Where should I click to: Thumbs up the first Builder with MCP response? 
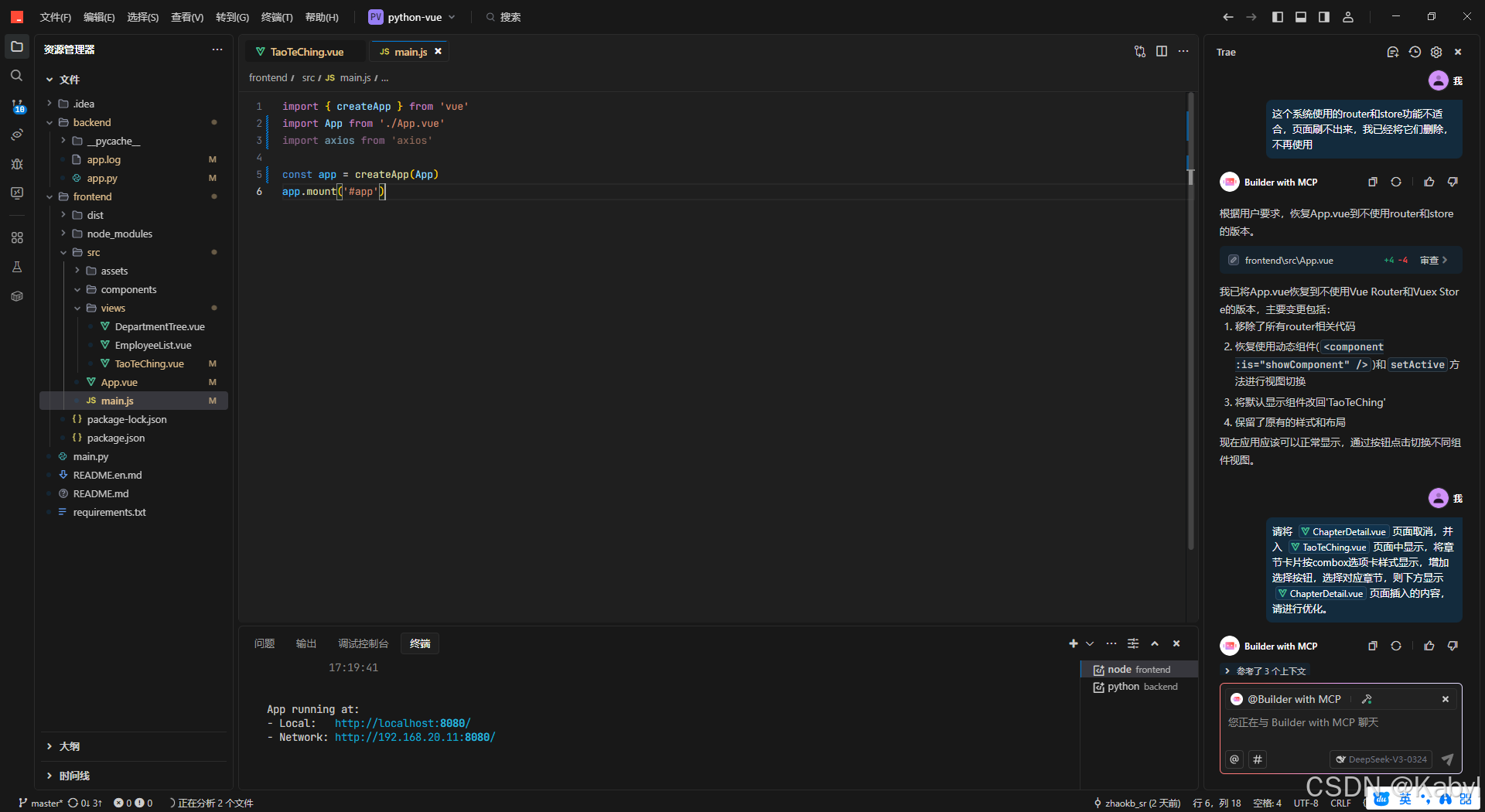1429,182
